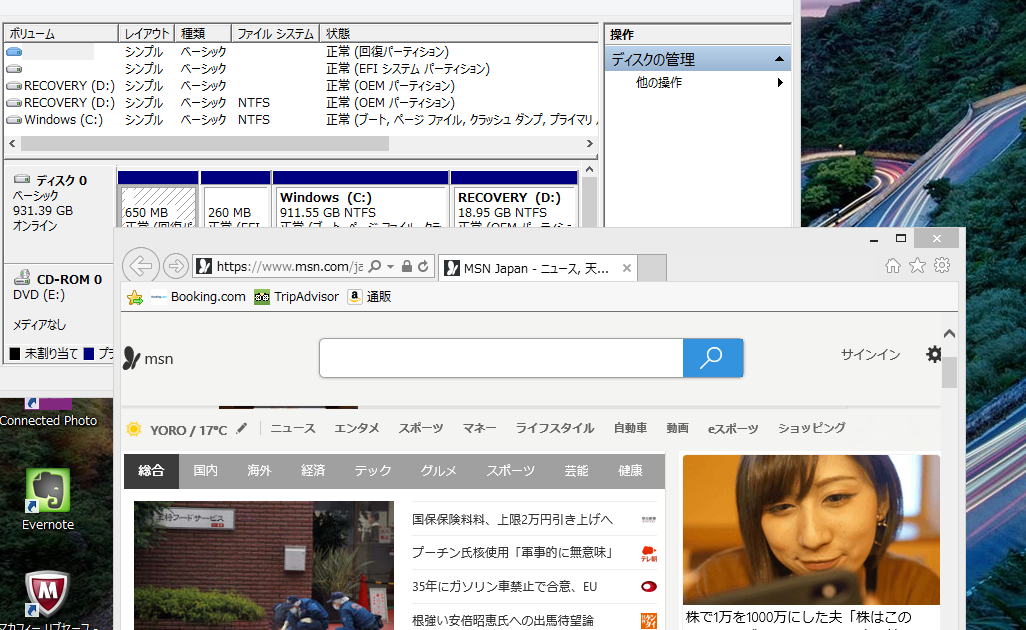
Task: Open the ニュース navigation item
Action: coord(292,428)
